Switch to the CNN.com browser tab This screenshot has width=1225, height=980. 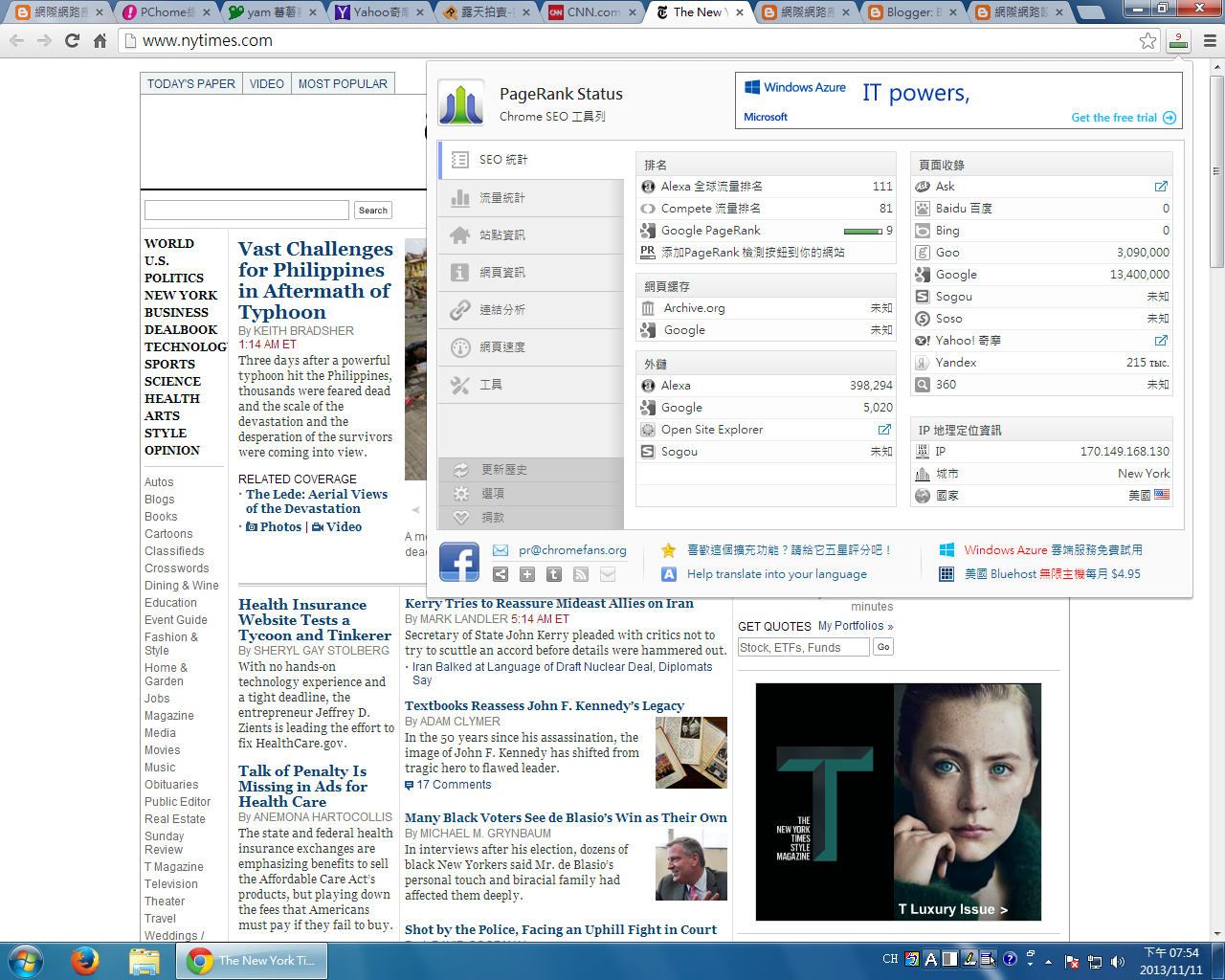(x=591, y=12)
